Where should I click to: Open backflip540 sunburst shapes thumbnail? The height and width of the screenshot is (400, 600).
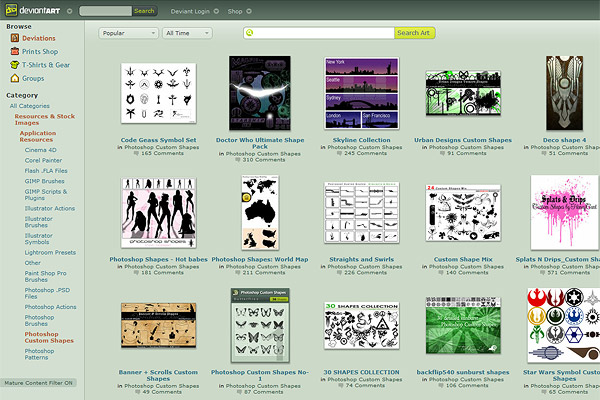tap(463, 325)
